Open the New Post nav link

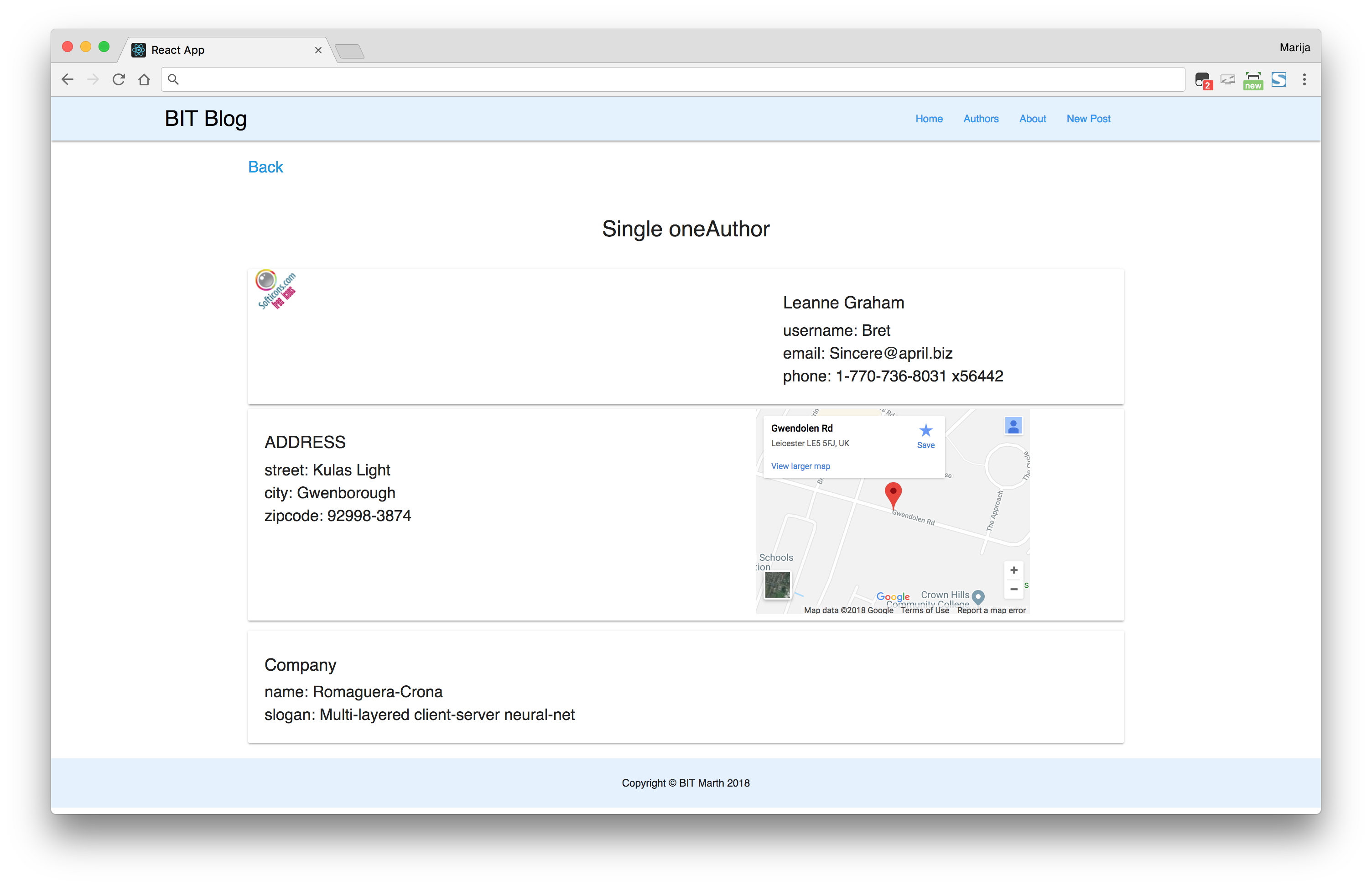click(1087, 119)
